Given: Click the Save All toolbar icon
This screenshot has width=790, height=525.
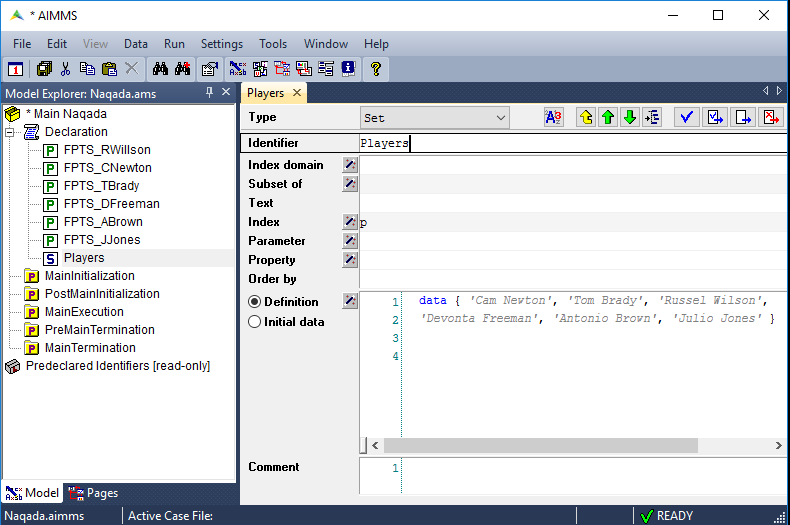Looking at the screenshot, I should coord(44,69).
